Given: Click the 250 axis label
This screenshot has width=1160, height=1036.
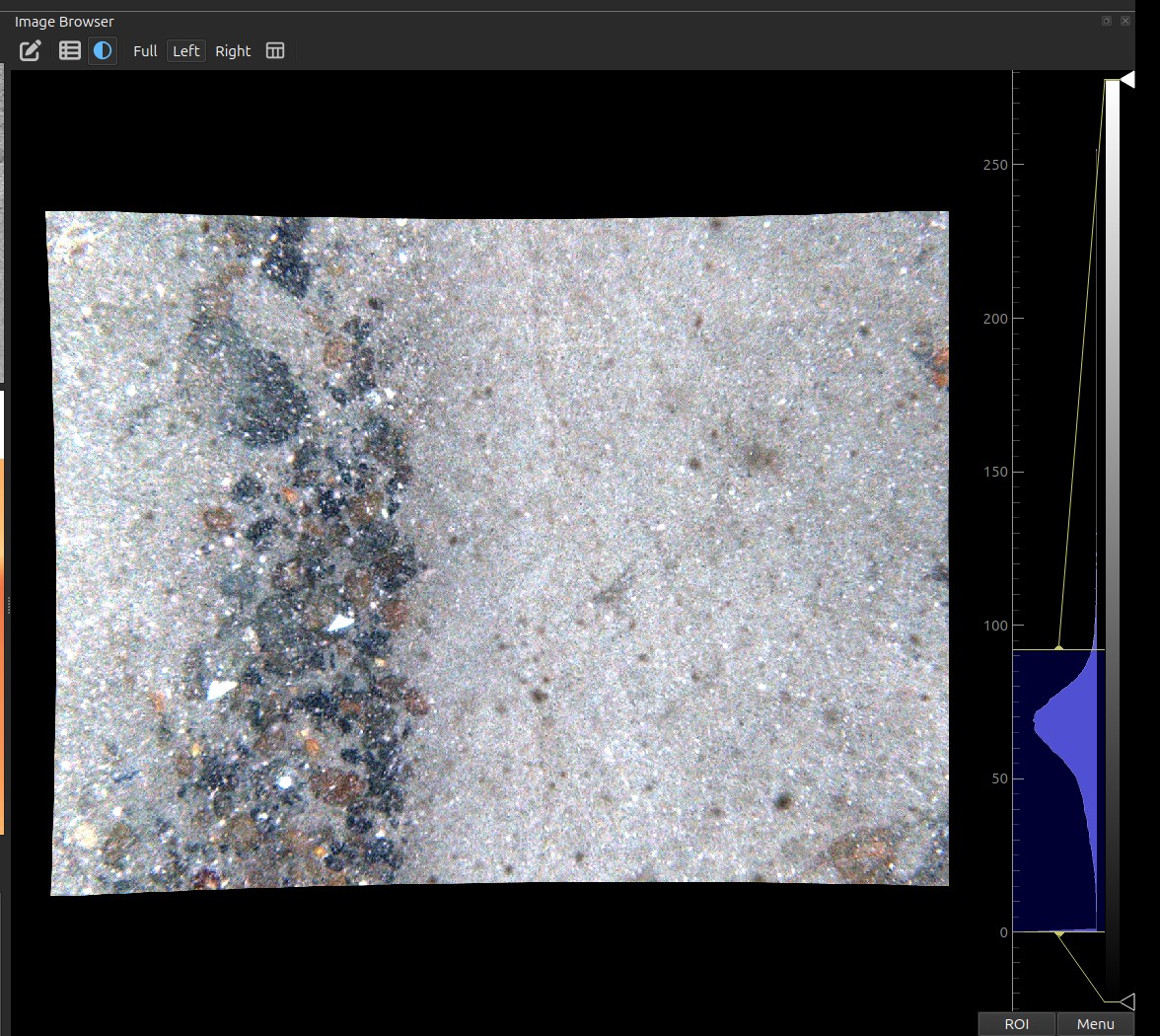Looking at the screenshot, I should [x=995, y=165].
